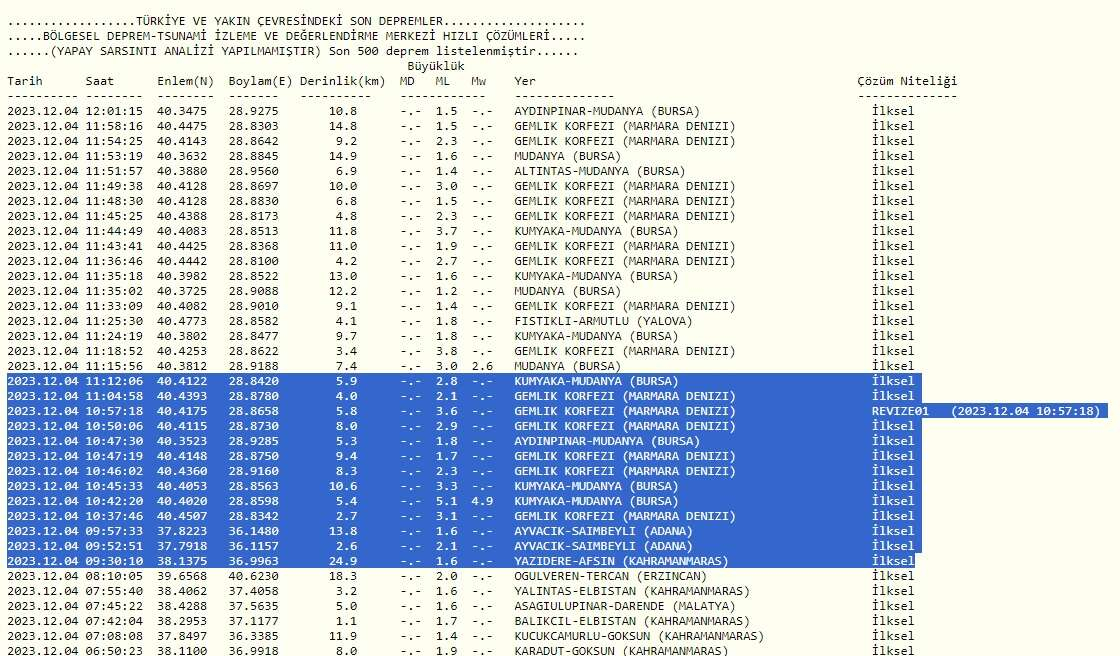Click the Tarih column header

point(25,80)
